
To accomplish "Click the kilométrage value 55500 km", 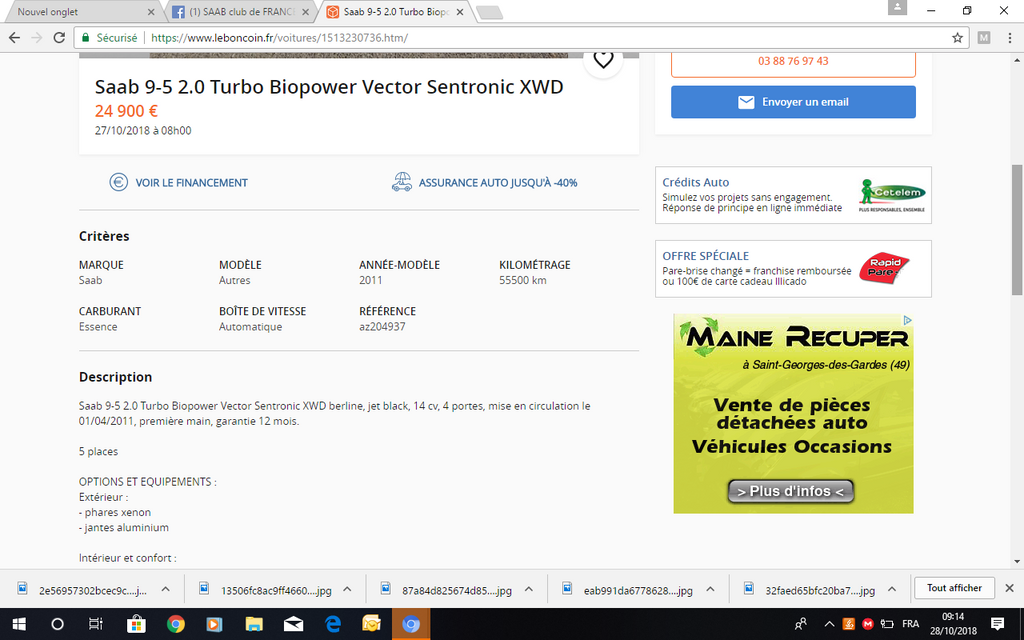I will point(522,280).
